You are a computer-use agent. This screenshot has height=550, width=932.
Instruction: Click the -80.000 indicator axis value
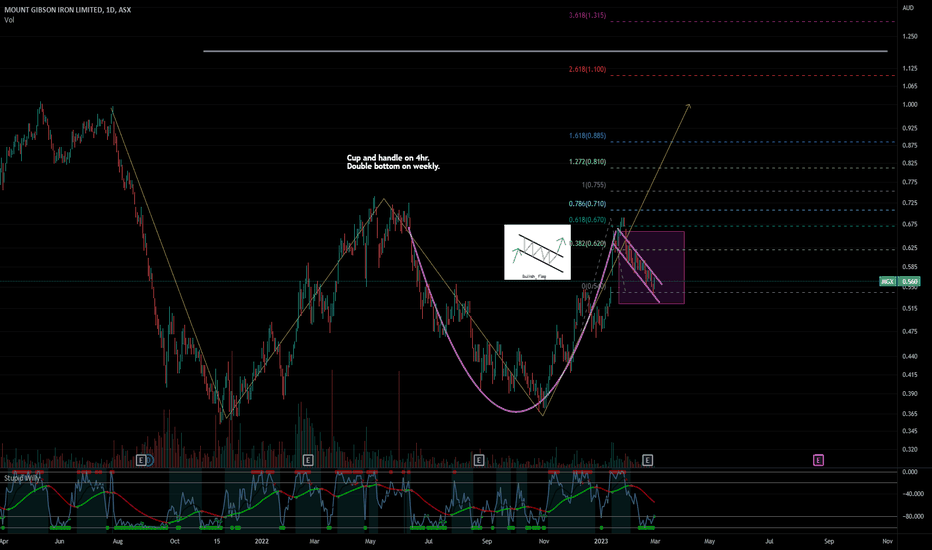[912, 517]
